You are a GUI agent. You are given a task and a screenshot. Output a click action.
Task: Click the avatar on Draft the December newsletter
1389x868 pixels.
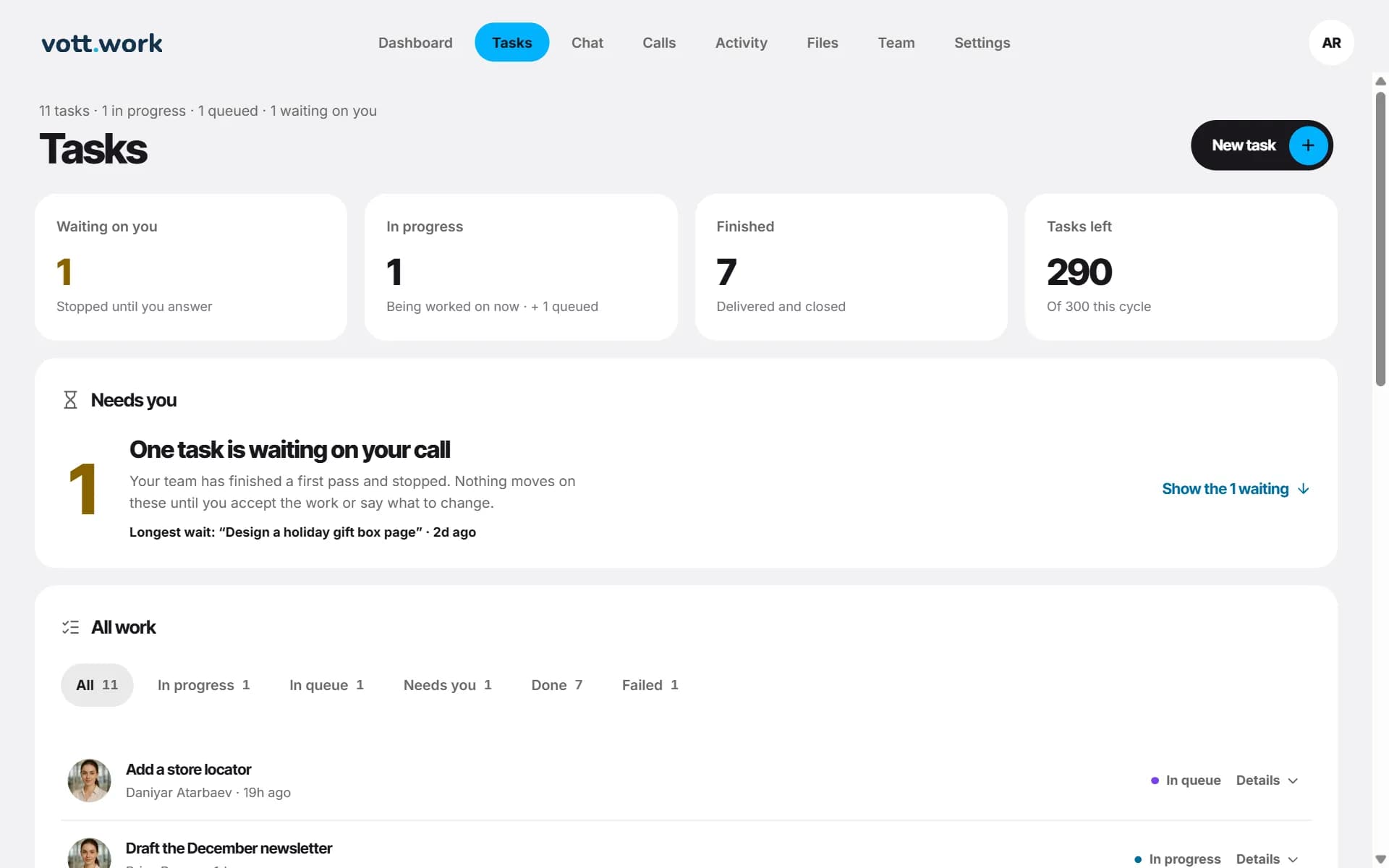point(89,854)
